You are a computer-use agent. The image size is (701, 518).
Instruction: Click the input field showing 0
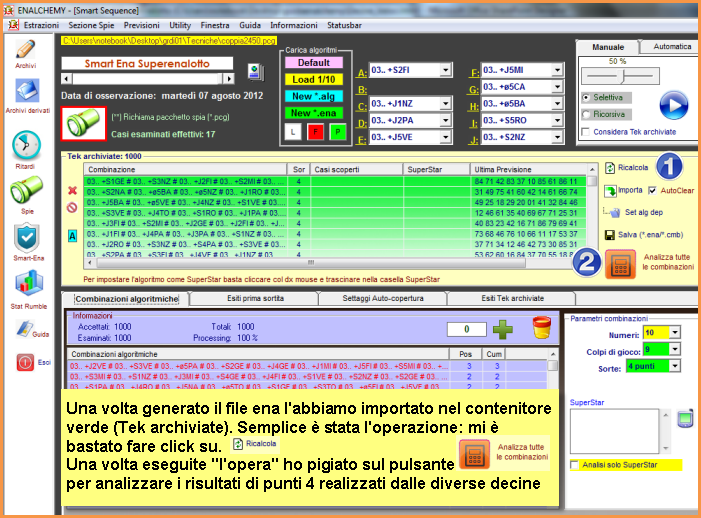click(x=467, y=329)
